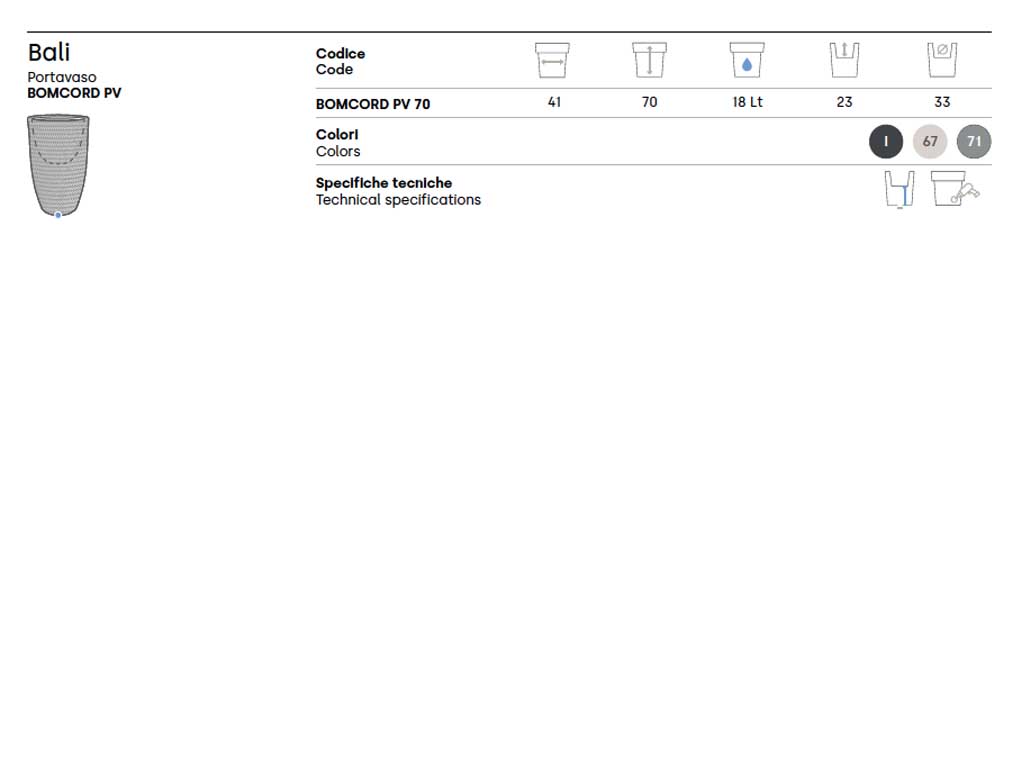Select the dark anthracite color swatch
Image resolution: width=1024 pixels, height=768 pixels.
point(886,142)
